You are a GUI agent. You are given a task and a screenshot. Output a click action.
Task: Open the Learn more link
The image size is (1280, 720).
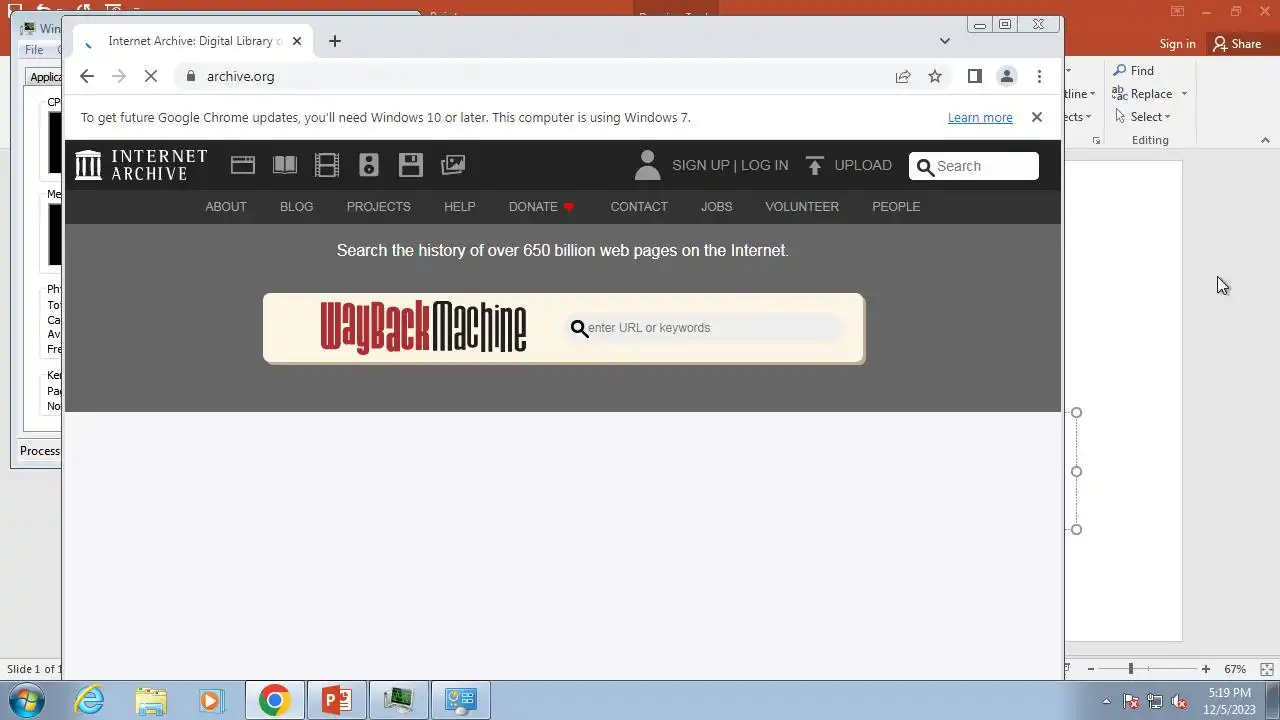coord(980,118)
